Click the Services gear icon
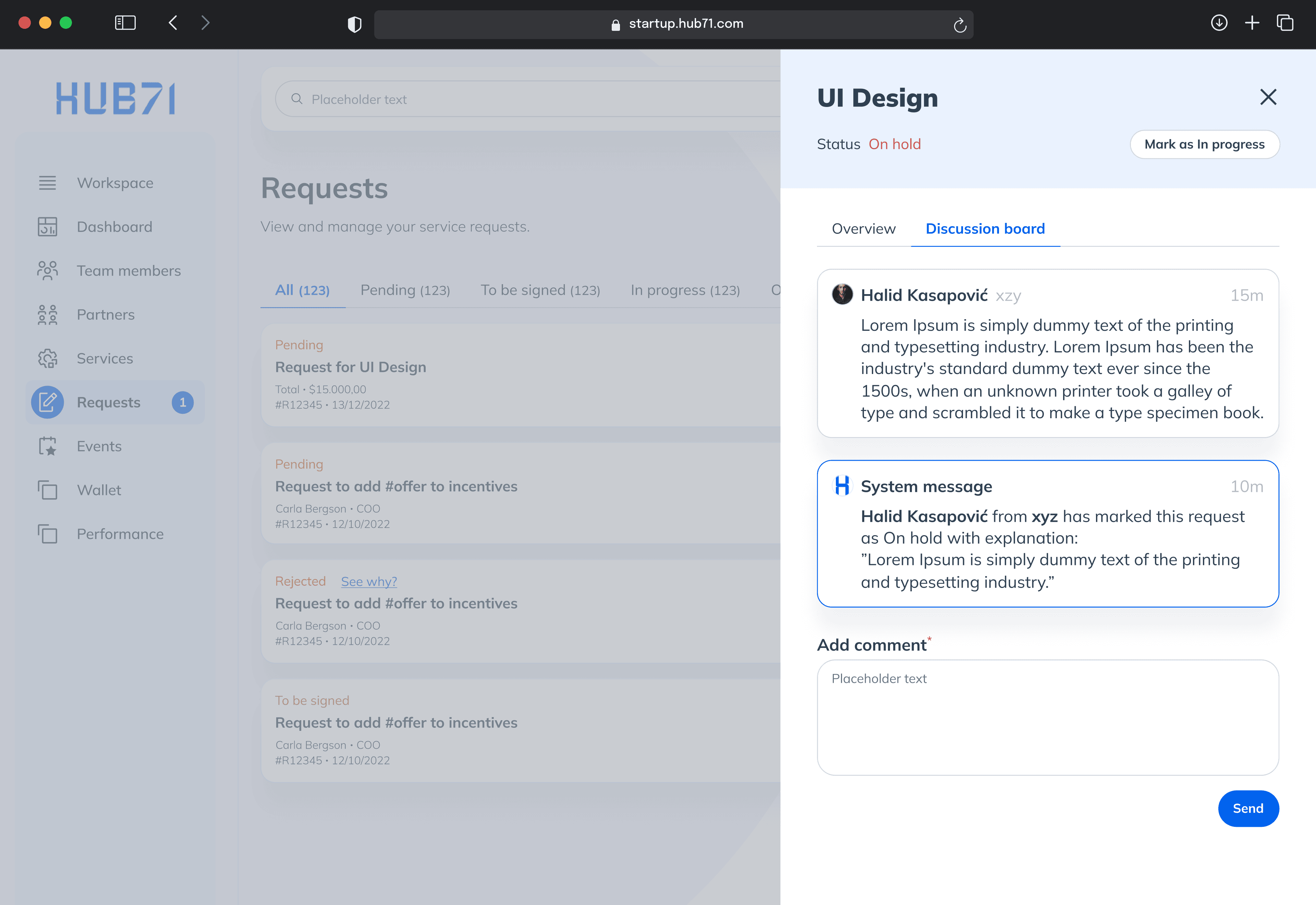The width and height of the screenshot is (1316, 905). pos(48,358)
